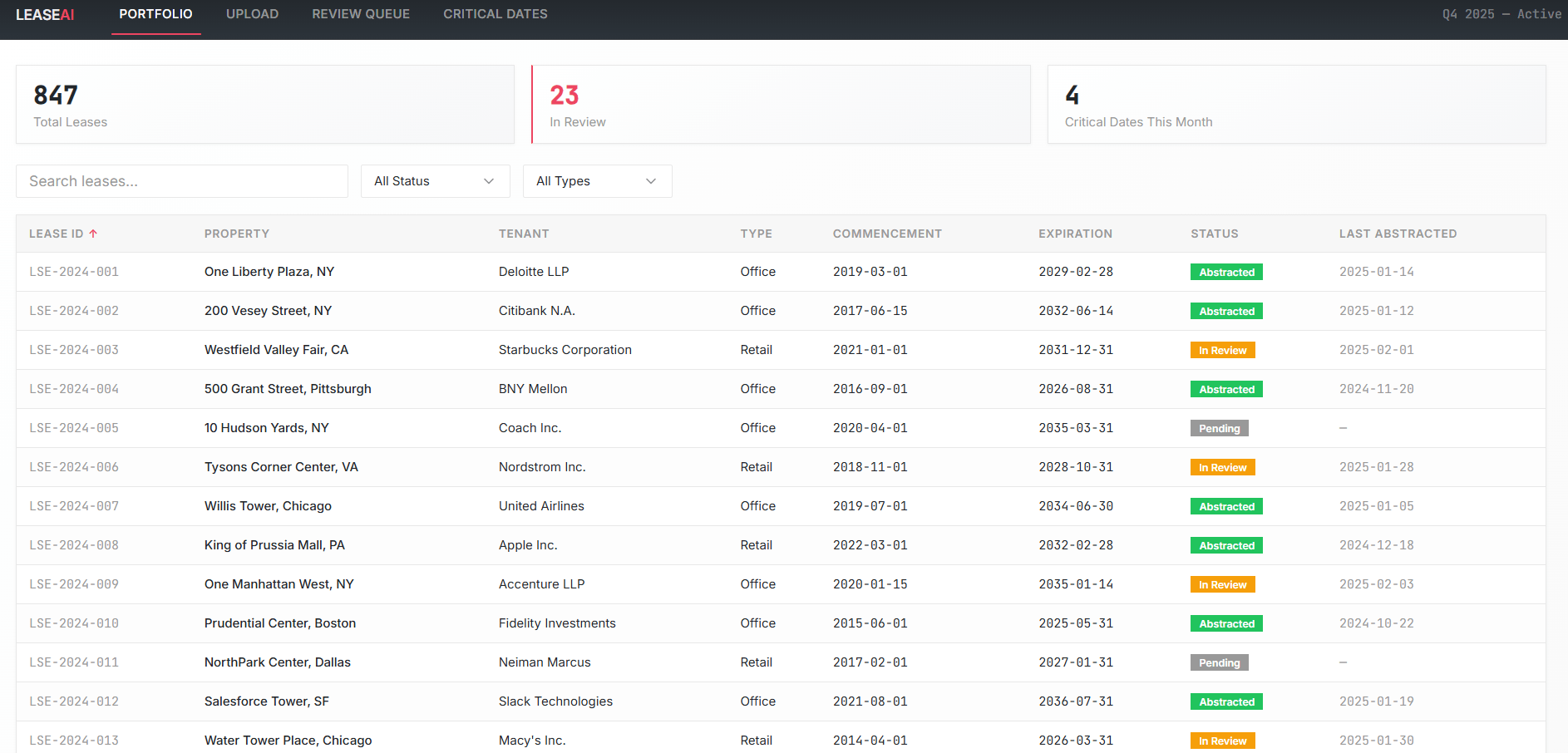Click Willis Tower, Chicago property
The image size is (1568, 753).
pos(268,506)
